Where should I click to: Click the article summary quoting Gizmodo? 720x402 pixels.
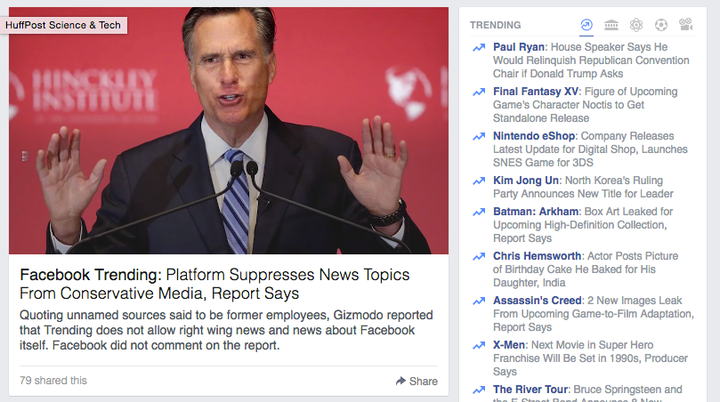(x=226, y=330)
